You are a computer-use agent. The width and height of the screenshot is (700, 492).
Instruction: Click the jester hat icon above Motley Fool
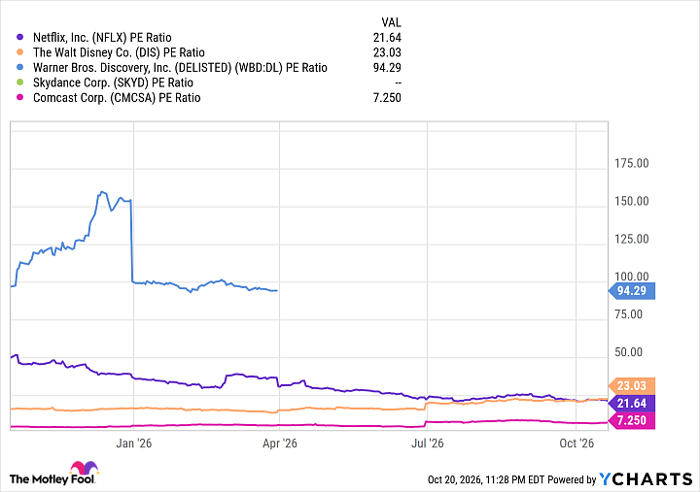click(83, 468)
